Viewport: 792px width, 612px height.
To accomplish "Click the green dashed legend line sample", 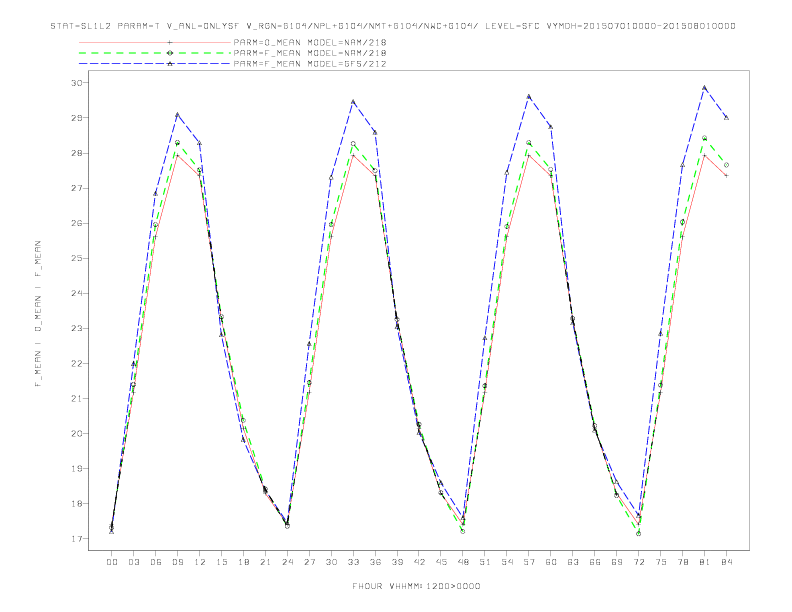I will tap(155, 53).
